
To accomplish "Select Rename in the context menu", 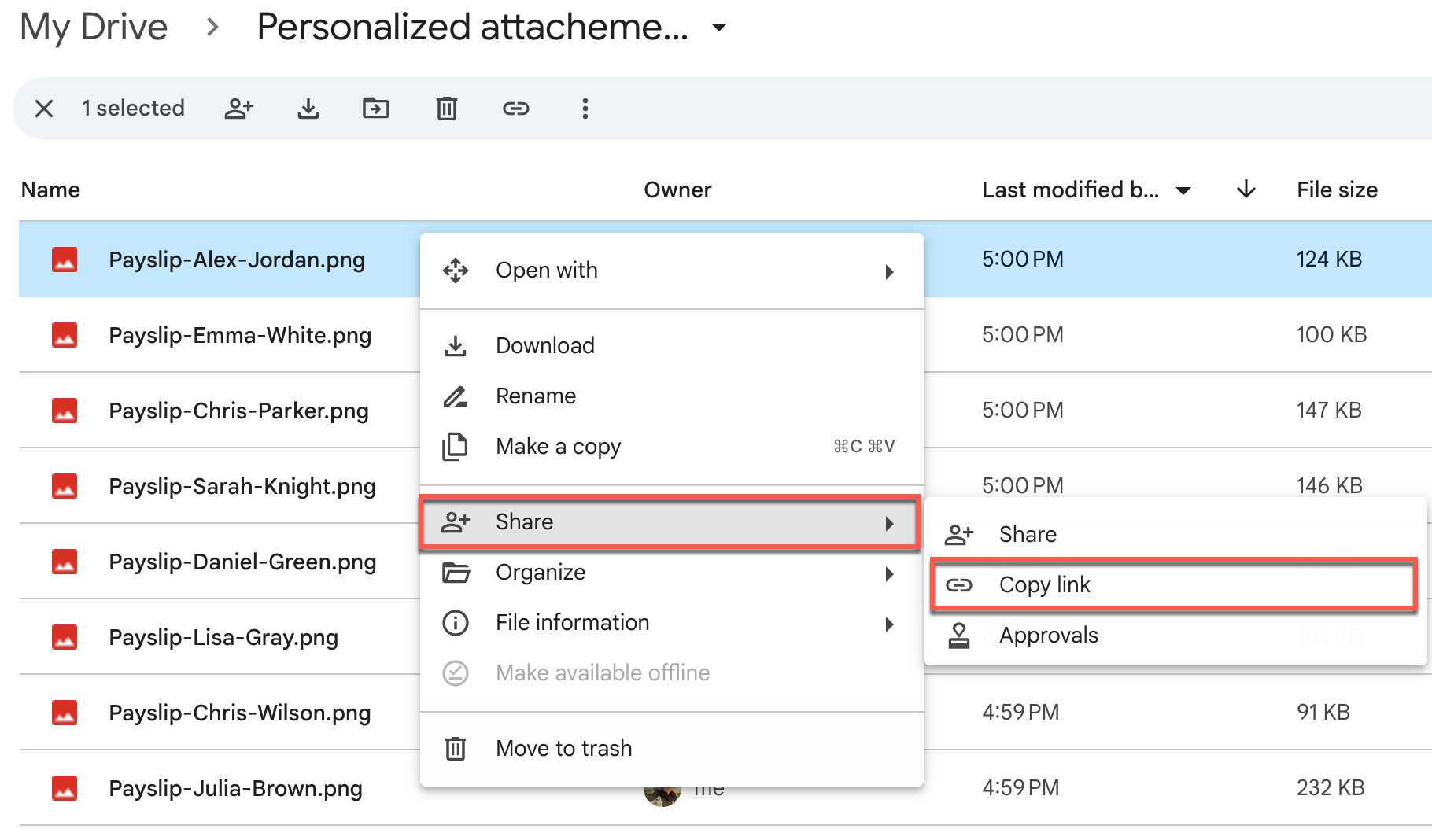I will [536, 396].
